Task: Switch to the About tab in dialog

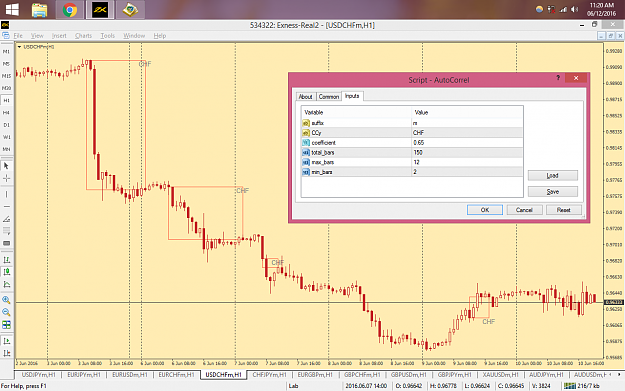Action: pos(305,96)
